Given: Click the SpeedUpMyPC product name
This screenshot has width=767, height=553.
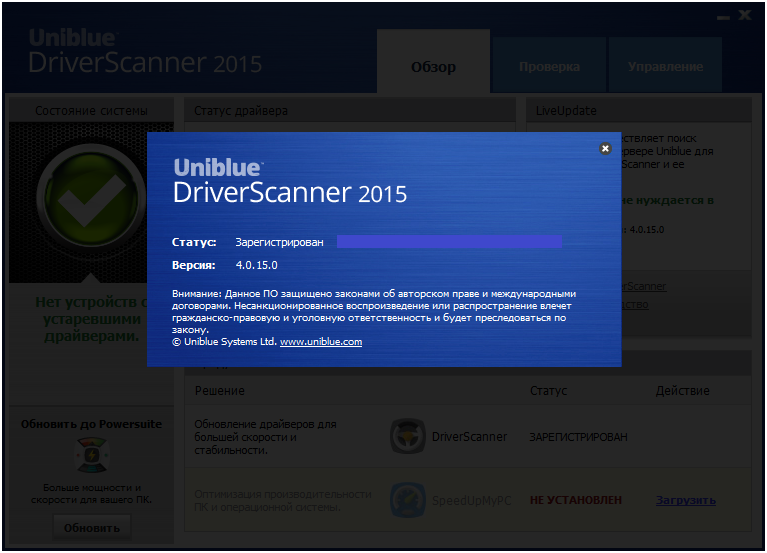Looking at the screenshot, I should pyautogui.click(x=472, y=501).
